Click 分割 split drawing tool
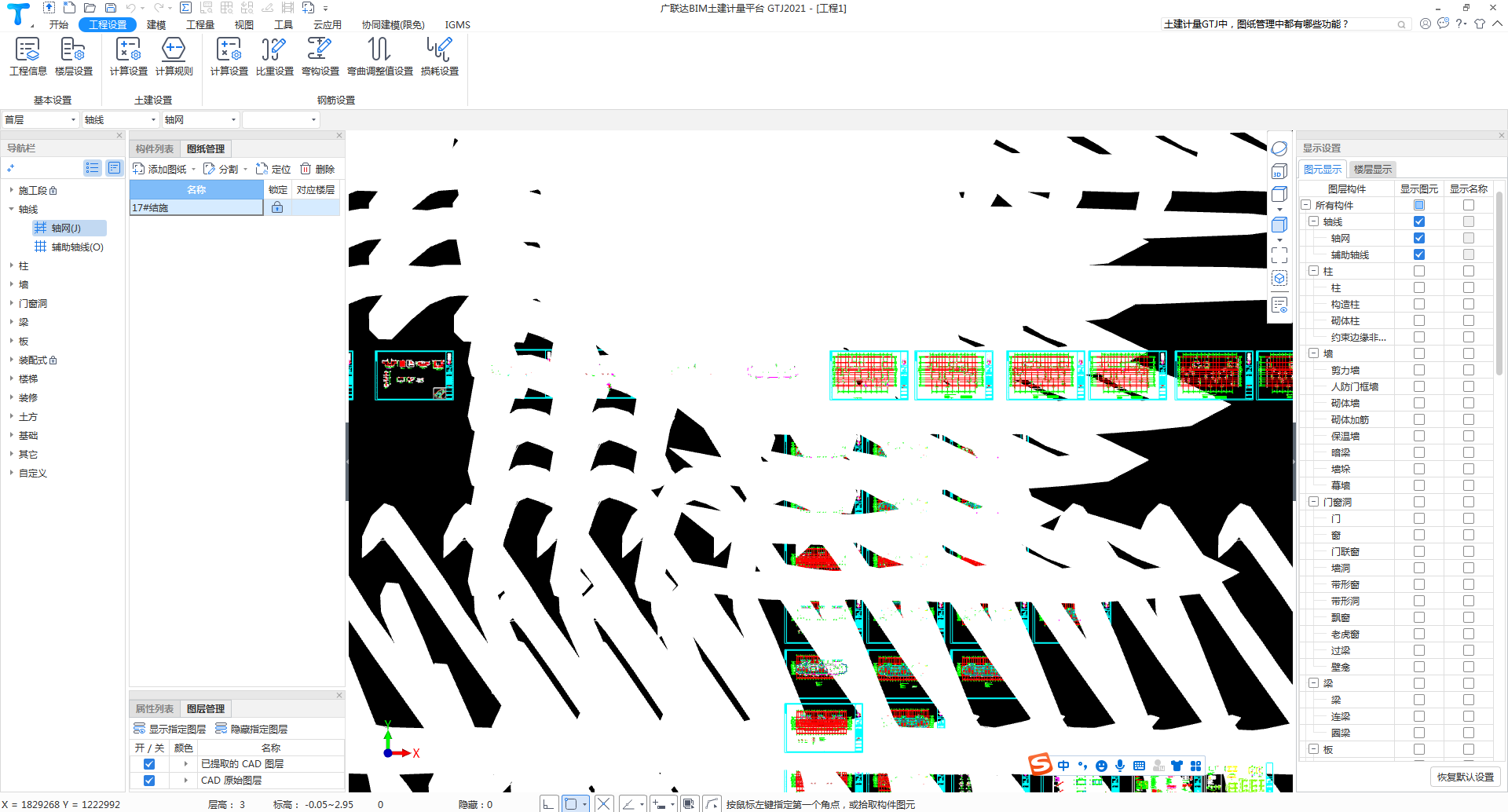The width and height of the screenshot is (1508, 812). click(220, 169)
